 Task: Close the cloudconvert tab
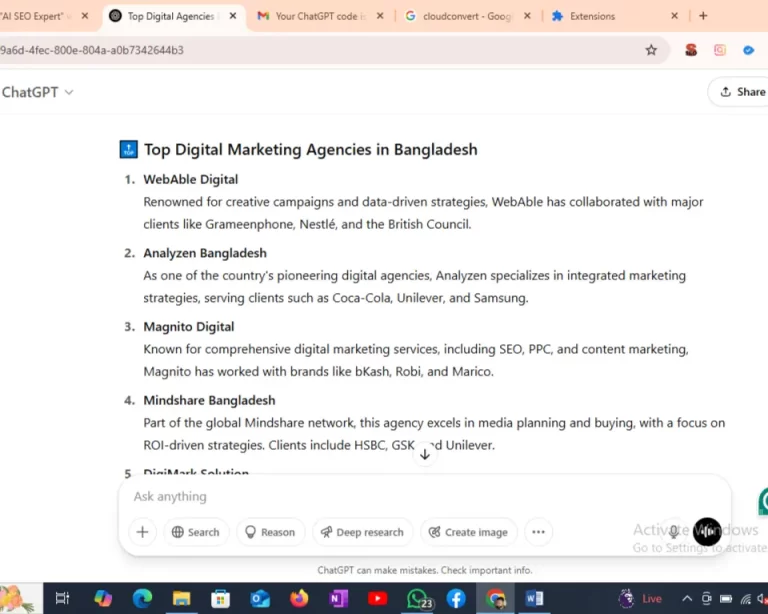click(527, 16)
